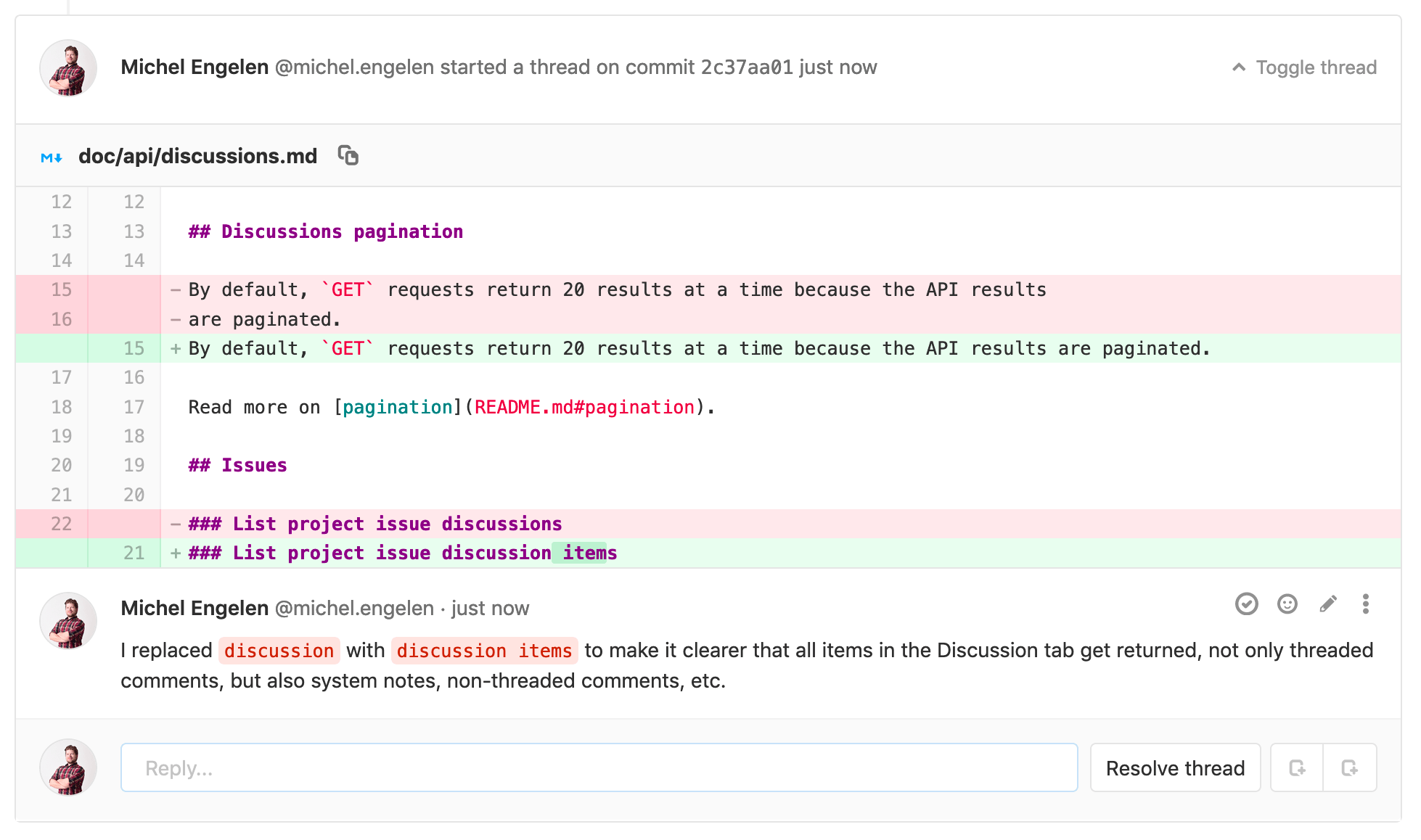This screenshot has width=1421, height=840.
Task: Copy file path of discussions.md
Action: coord(348,156)
